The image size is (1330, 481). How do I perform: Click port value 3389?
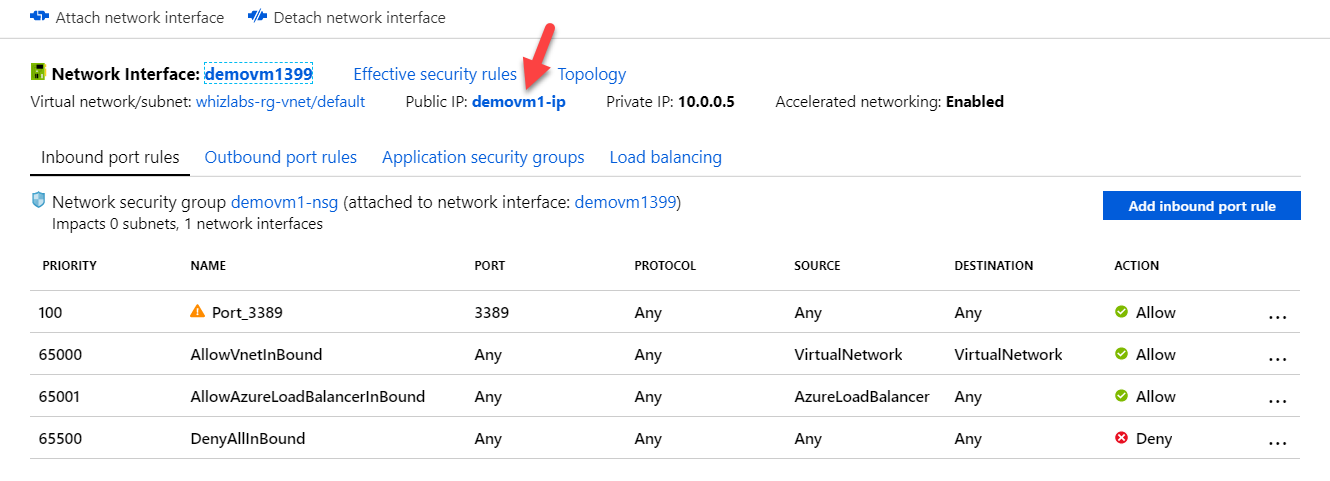[x=492, y=312]
